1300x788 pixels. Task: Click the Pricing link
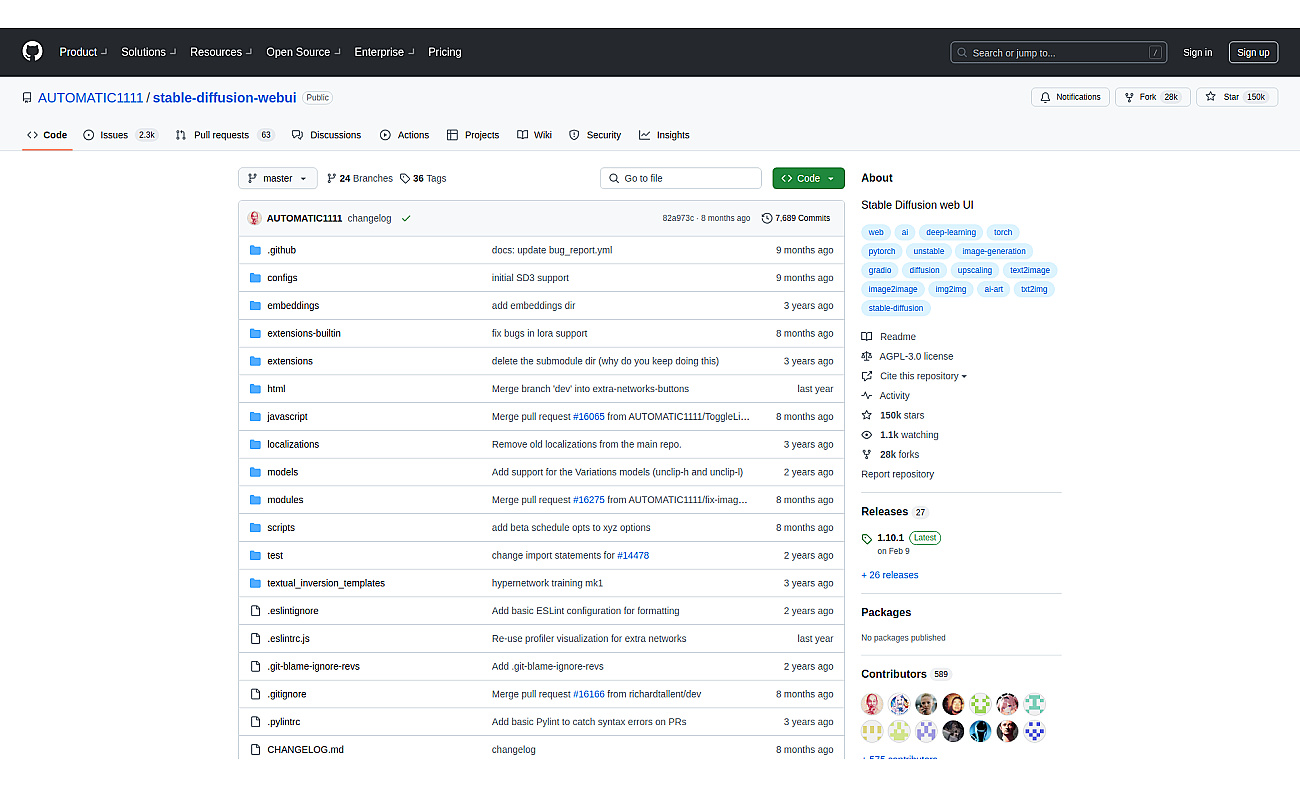pos(445,52)
